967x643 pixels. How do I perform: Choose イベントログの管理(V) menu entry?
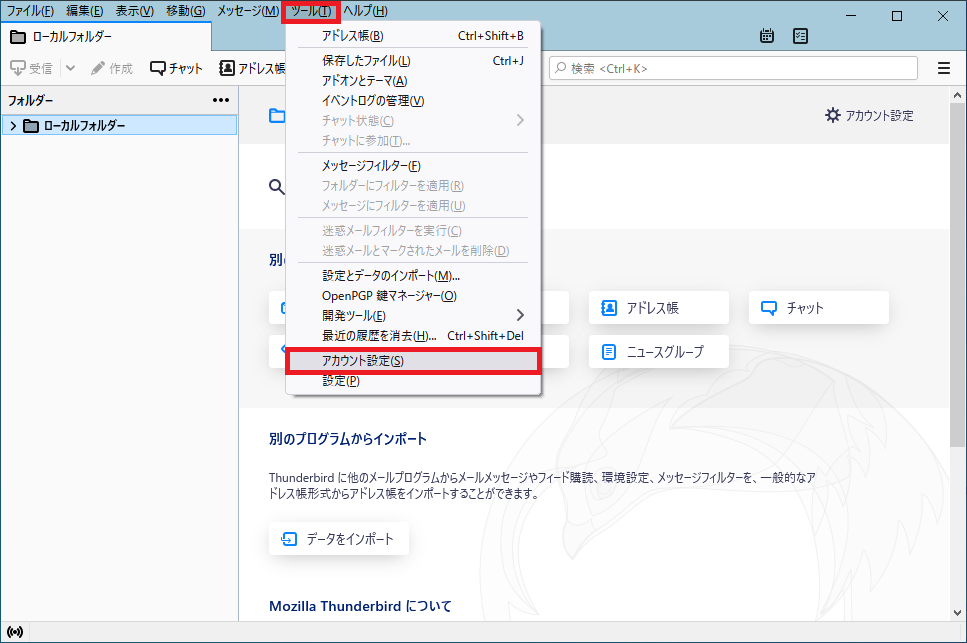(413, 100)
